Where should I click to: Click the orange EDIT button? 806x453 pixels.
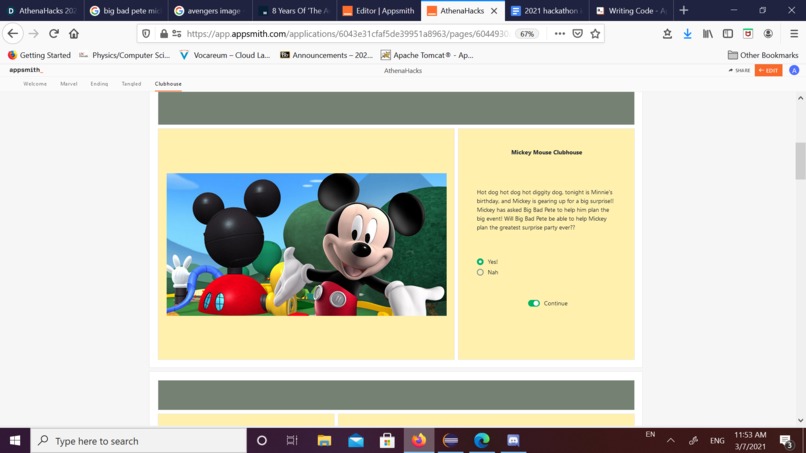[x=768, y=70]
